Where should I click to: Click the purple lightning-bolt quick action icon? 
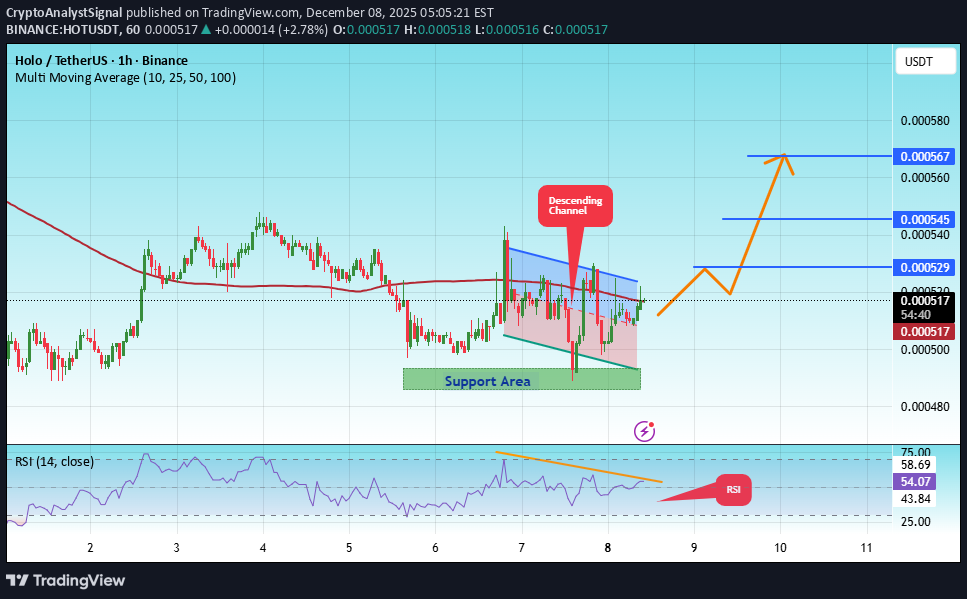point(644,430)
